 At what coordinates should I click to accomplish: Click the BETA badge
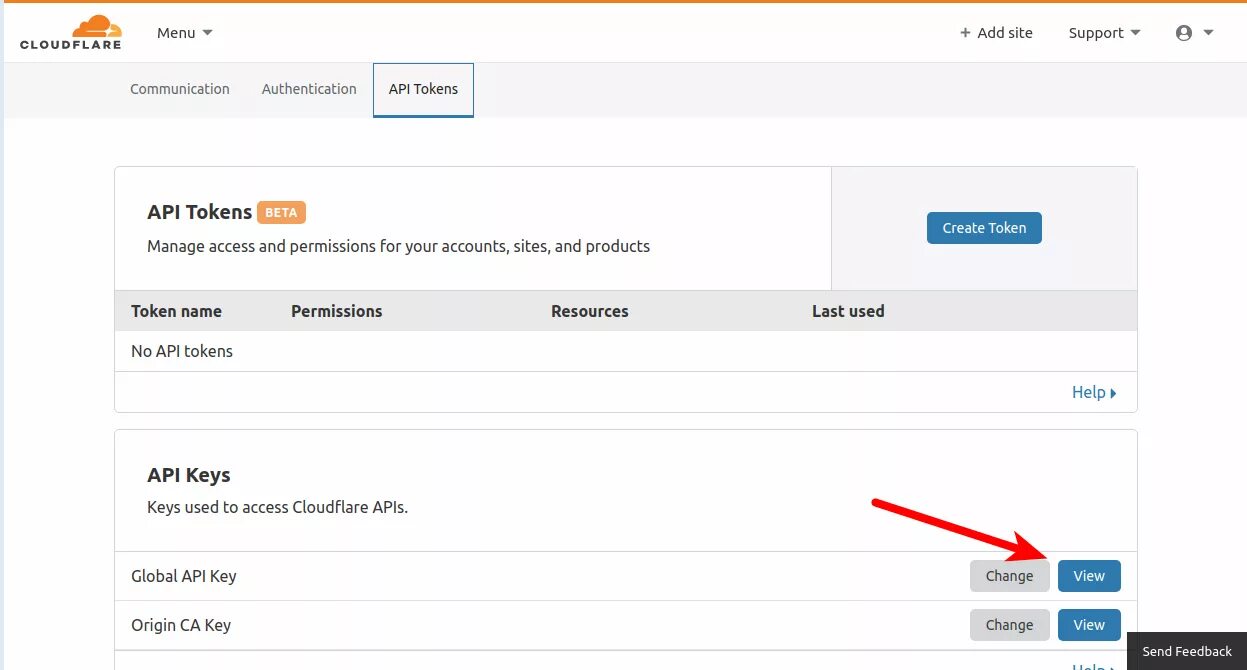point(281,213)
